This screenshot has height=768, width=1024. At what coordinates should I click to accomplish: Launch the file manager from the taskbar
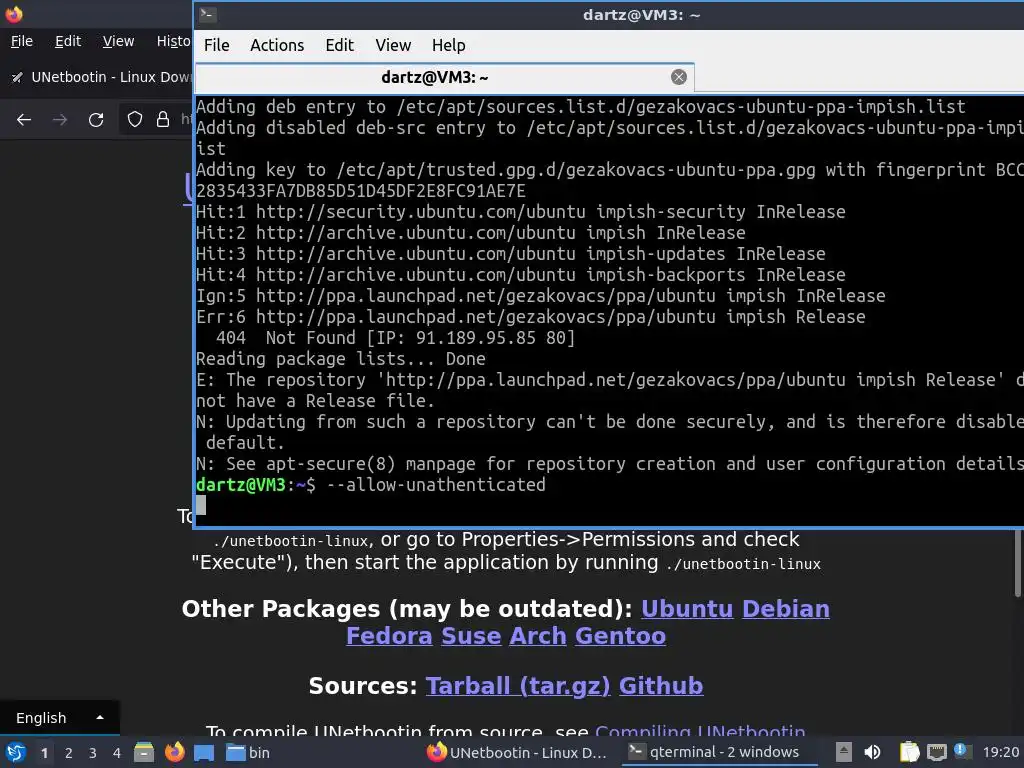(x=144, y=752)
